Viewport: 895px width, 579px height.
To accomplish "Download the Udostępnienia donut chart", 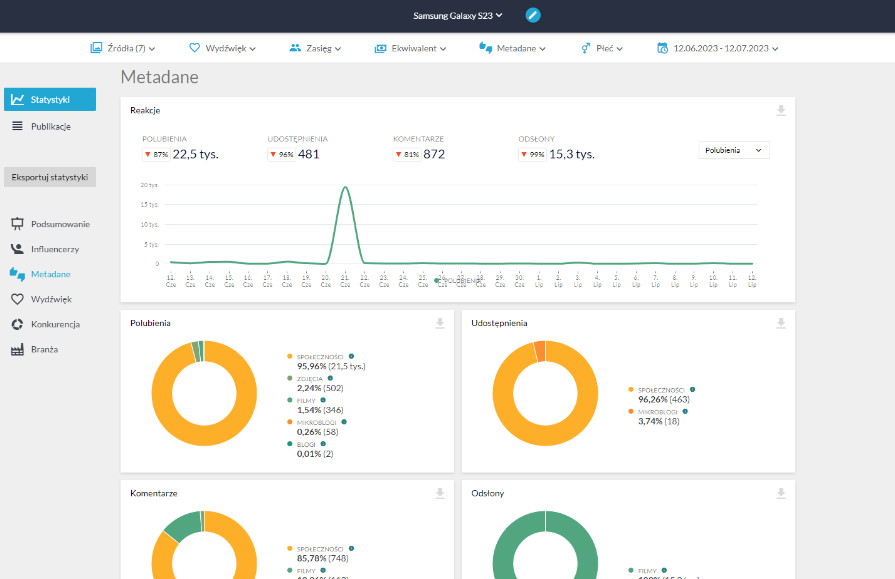I will pos(781,323).
